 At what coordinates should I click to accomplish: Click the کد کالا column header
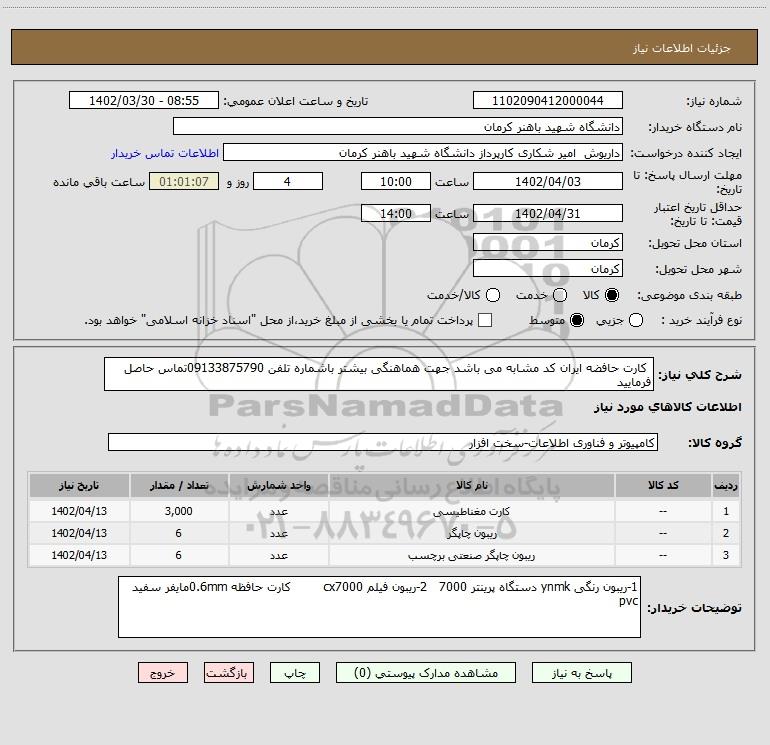point(663,486)
